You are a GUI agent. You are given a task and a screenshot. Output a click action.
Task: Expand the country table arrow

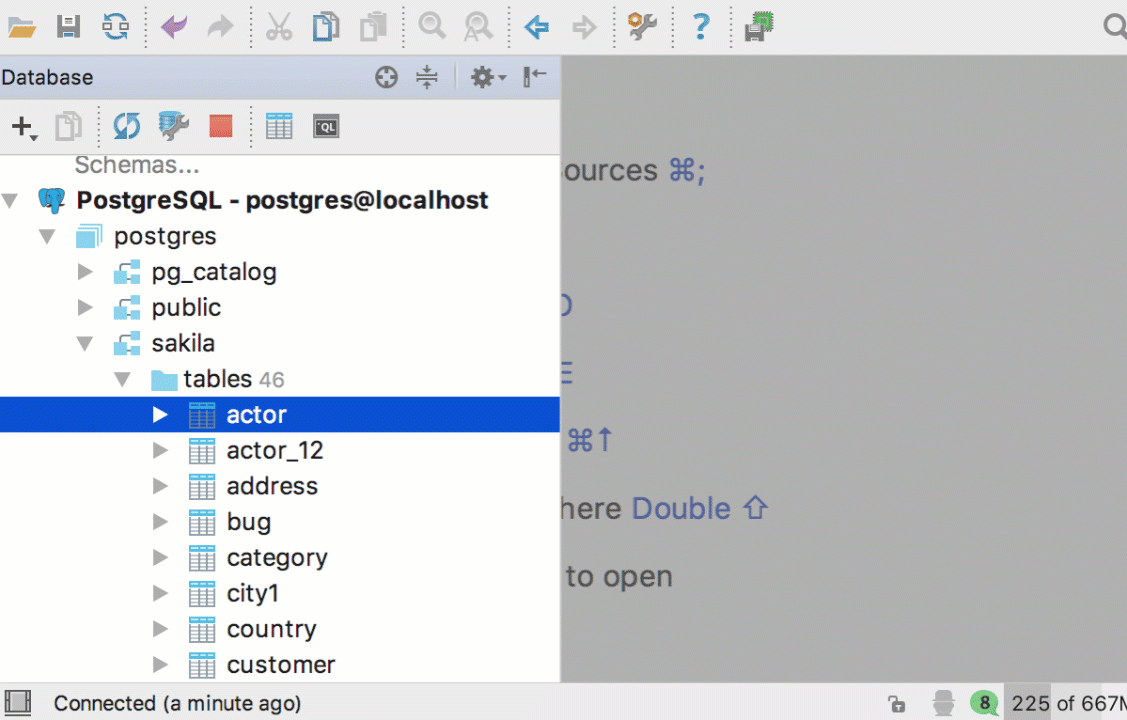pos(160,629)
